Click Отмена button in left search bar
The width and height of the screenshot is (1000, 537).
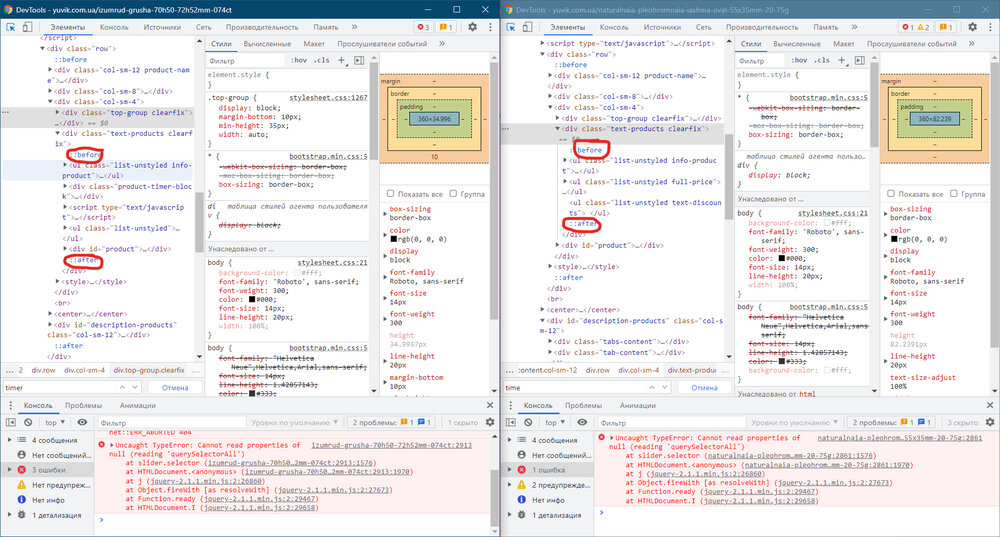coord(175,387)
